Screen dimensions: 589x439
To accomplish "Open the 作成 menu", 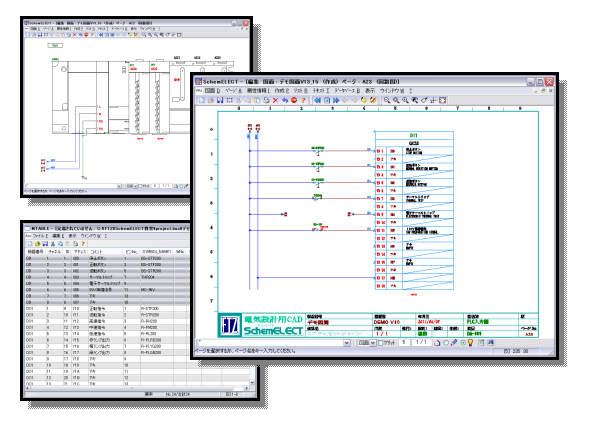I will point(282,91).
